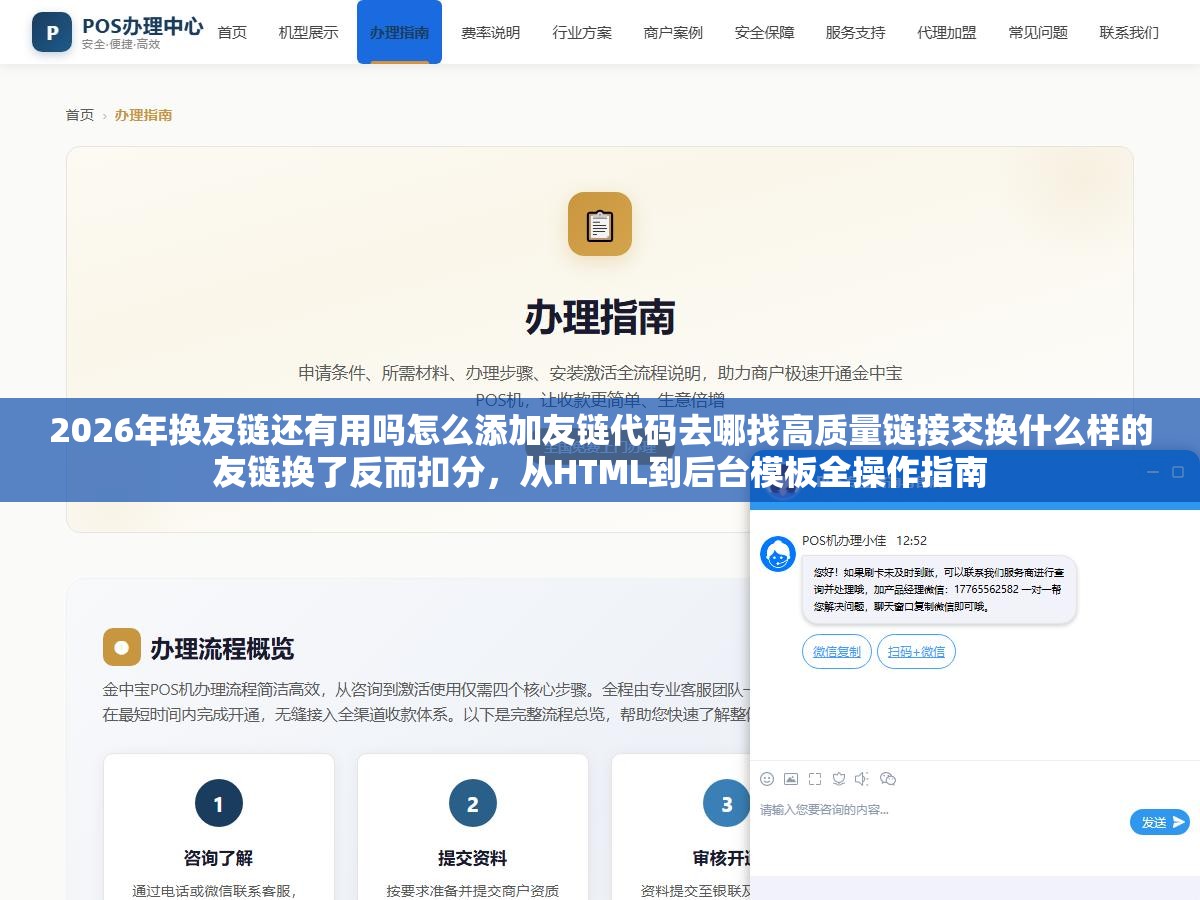Click the POS机办理小佳 agent avatar
This screenshot has height=900, width=1200.
(778, 554)
